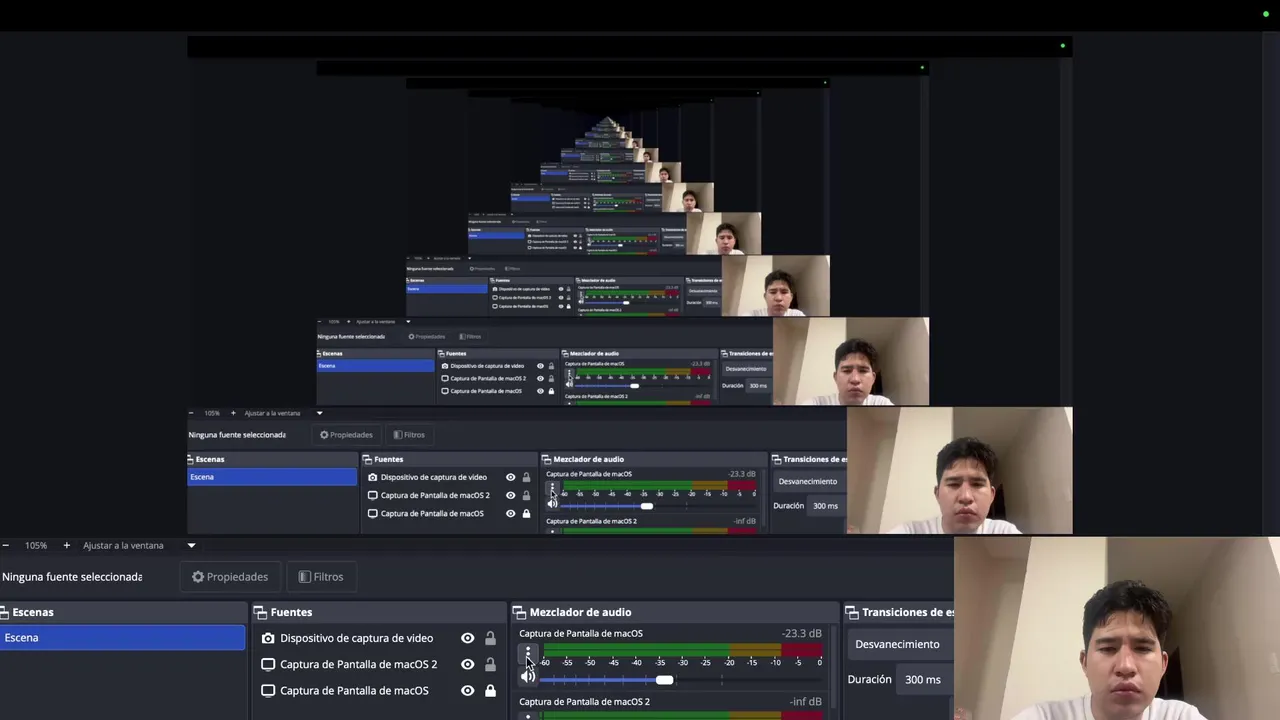Click the Transiciones de escena dock icon
This screenshot has width=1280, height=720.
pos(852,612)
